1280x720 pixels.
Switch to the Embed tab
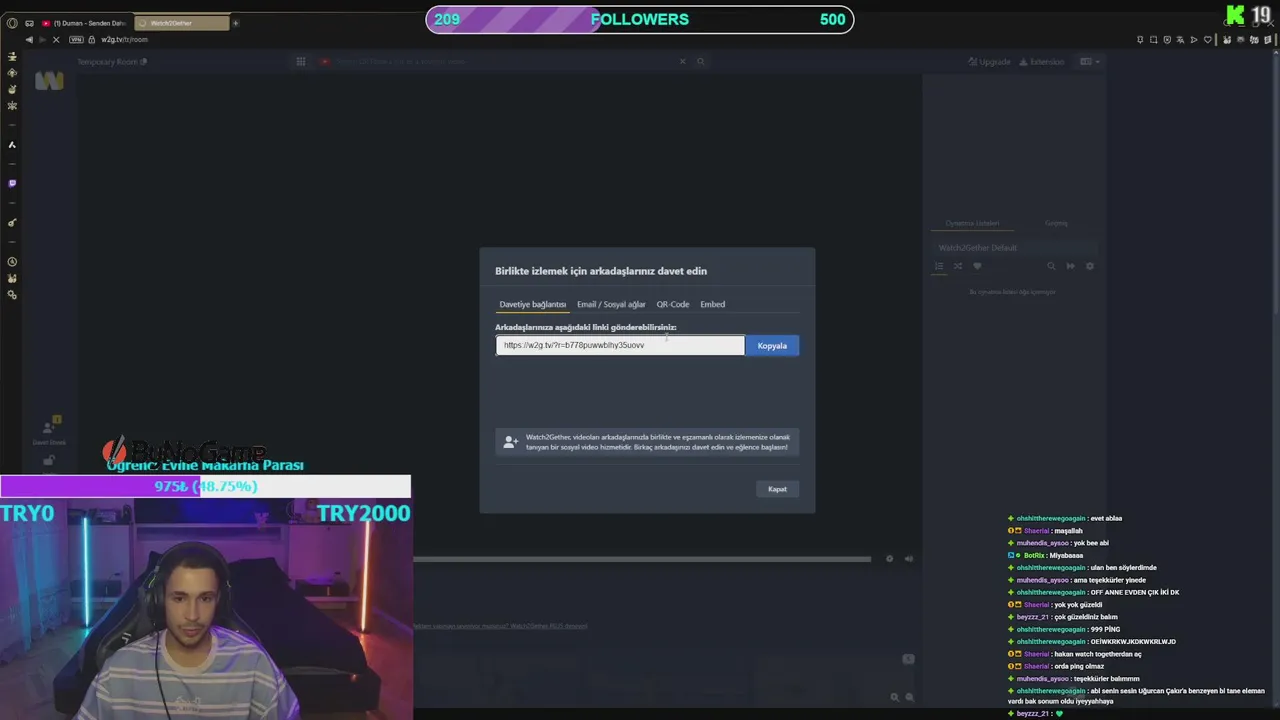712,304
